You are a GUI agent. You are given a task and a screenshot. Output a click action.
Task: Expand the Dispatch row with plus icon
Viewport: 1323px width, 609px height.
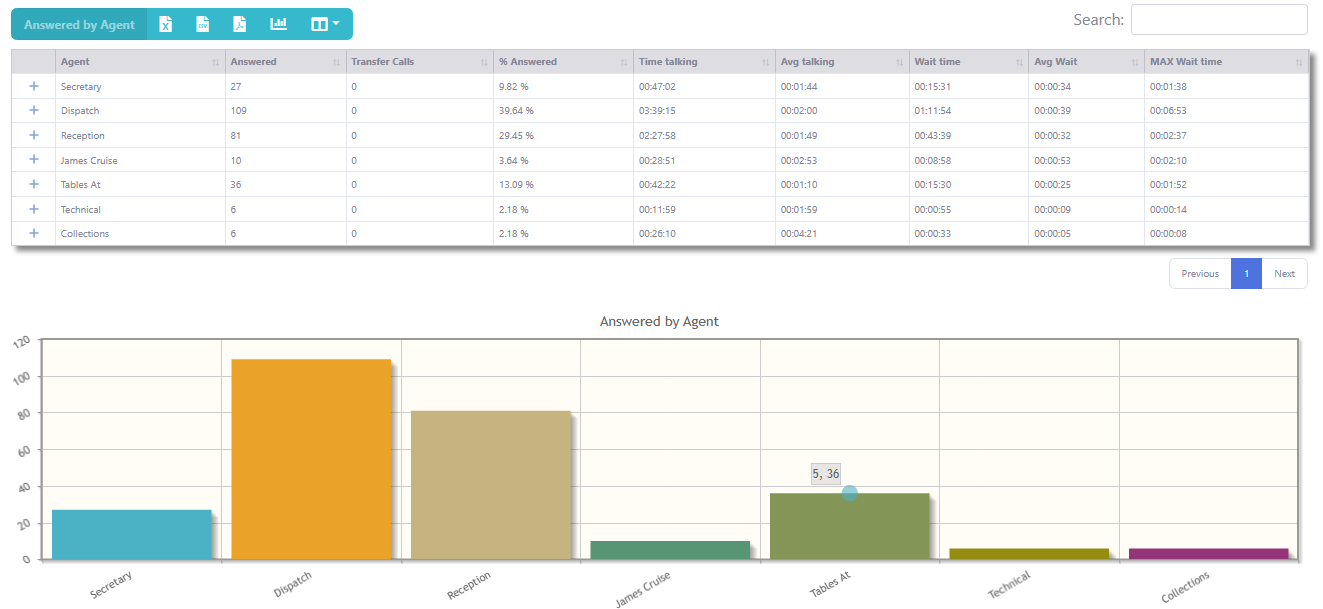[34, 111]
